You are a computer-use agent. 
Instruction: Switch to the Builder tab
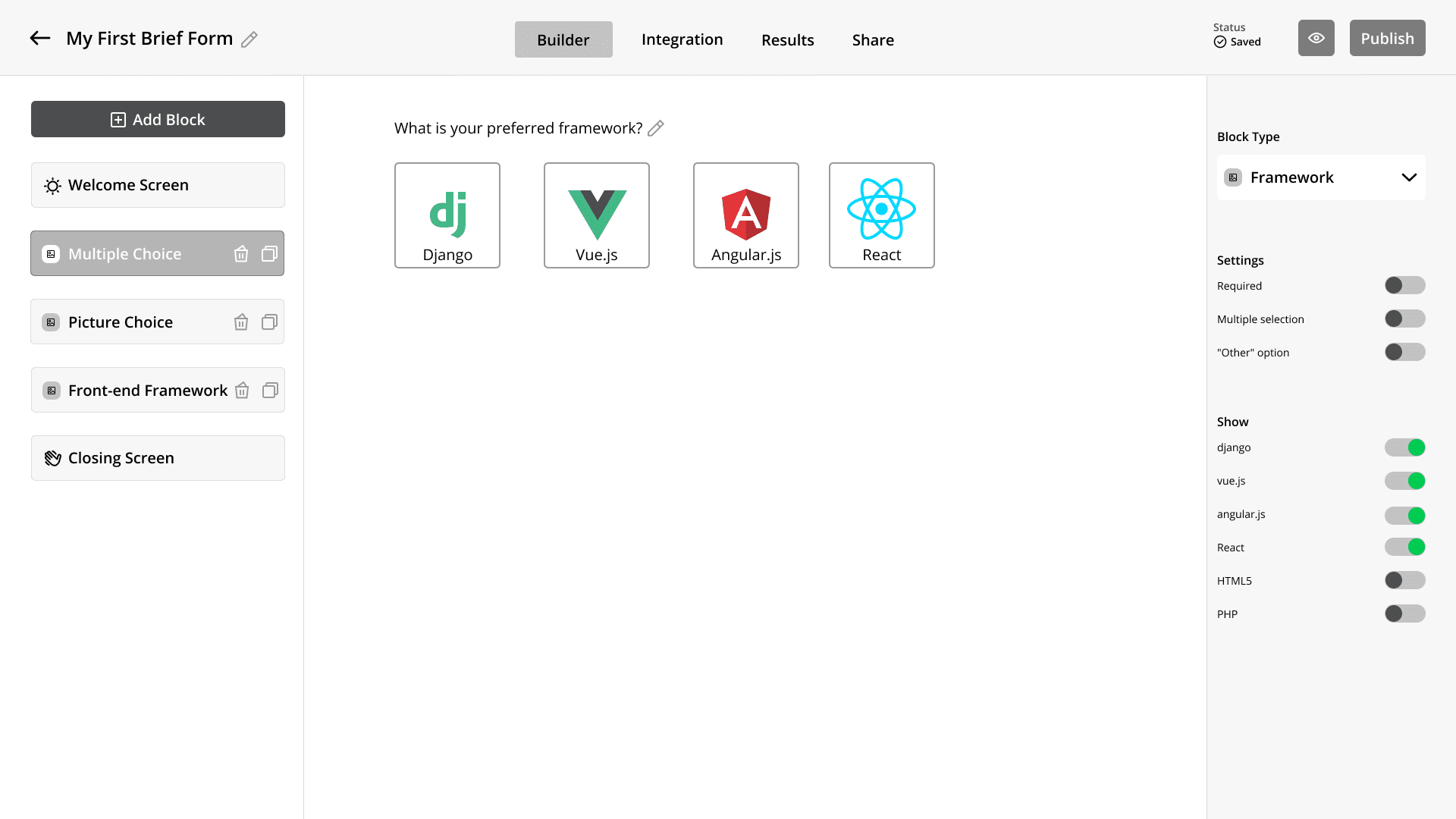coord(563,39)
